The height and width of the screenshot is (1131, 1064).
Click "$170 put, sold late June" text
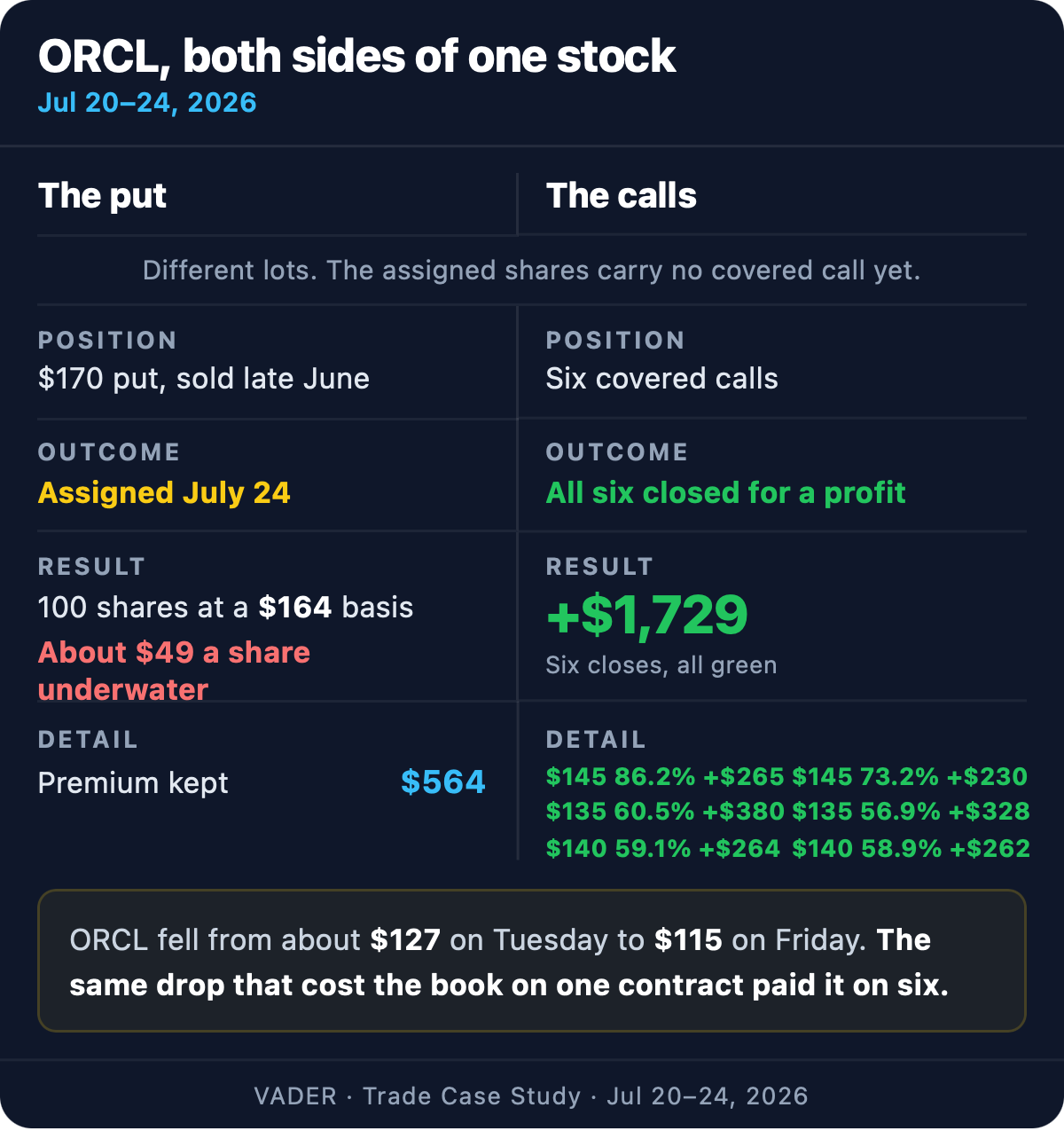pos(204,379)
